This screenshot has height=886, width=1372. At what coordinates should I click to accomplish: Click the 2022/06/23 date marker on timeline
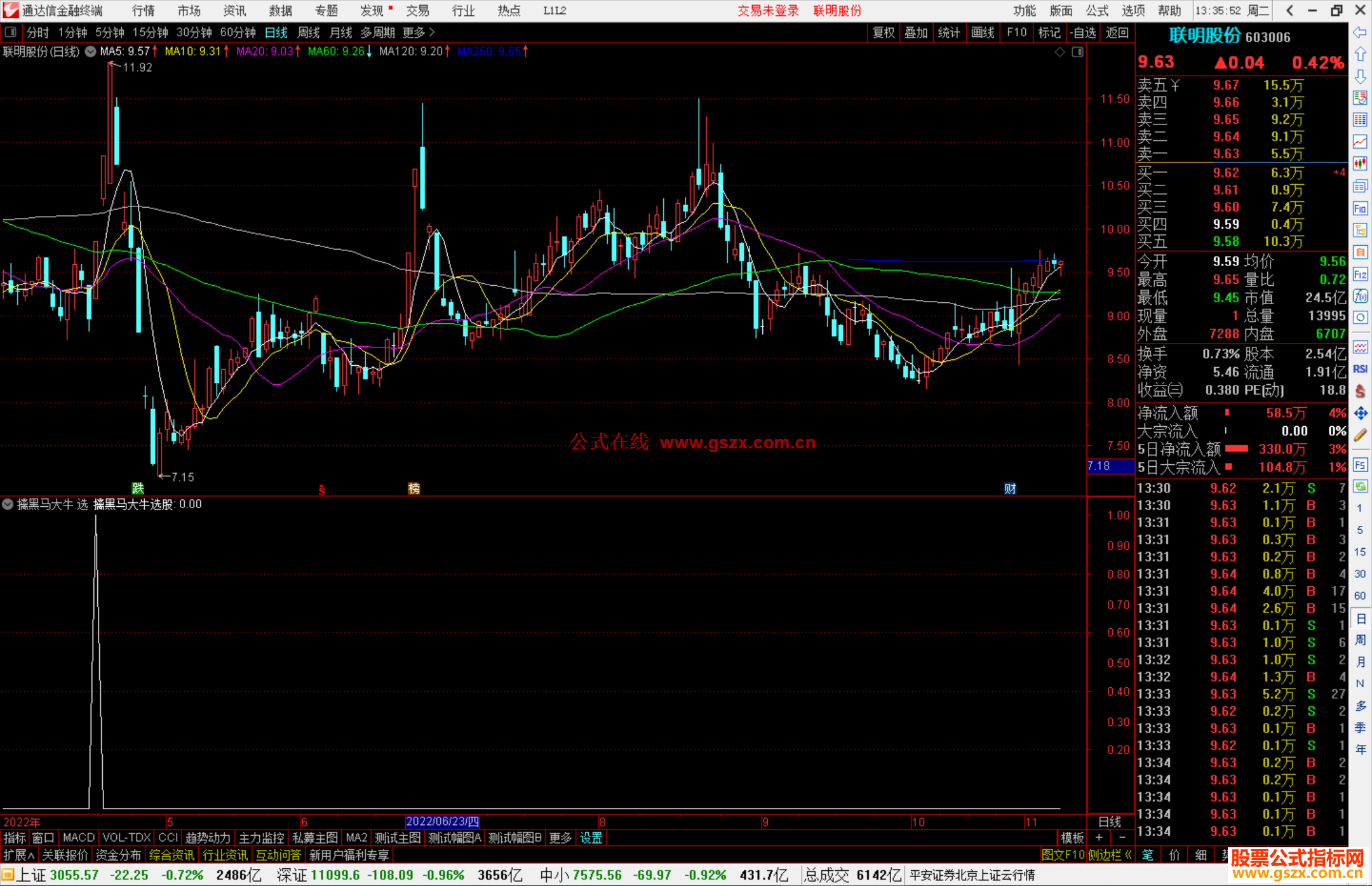coord(442,822)
